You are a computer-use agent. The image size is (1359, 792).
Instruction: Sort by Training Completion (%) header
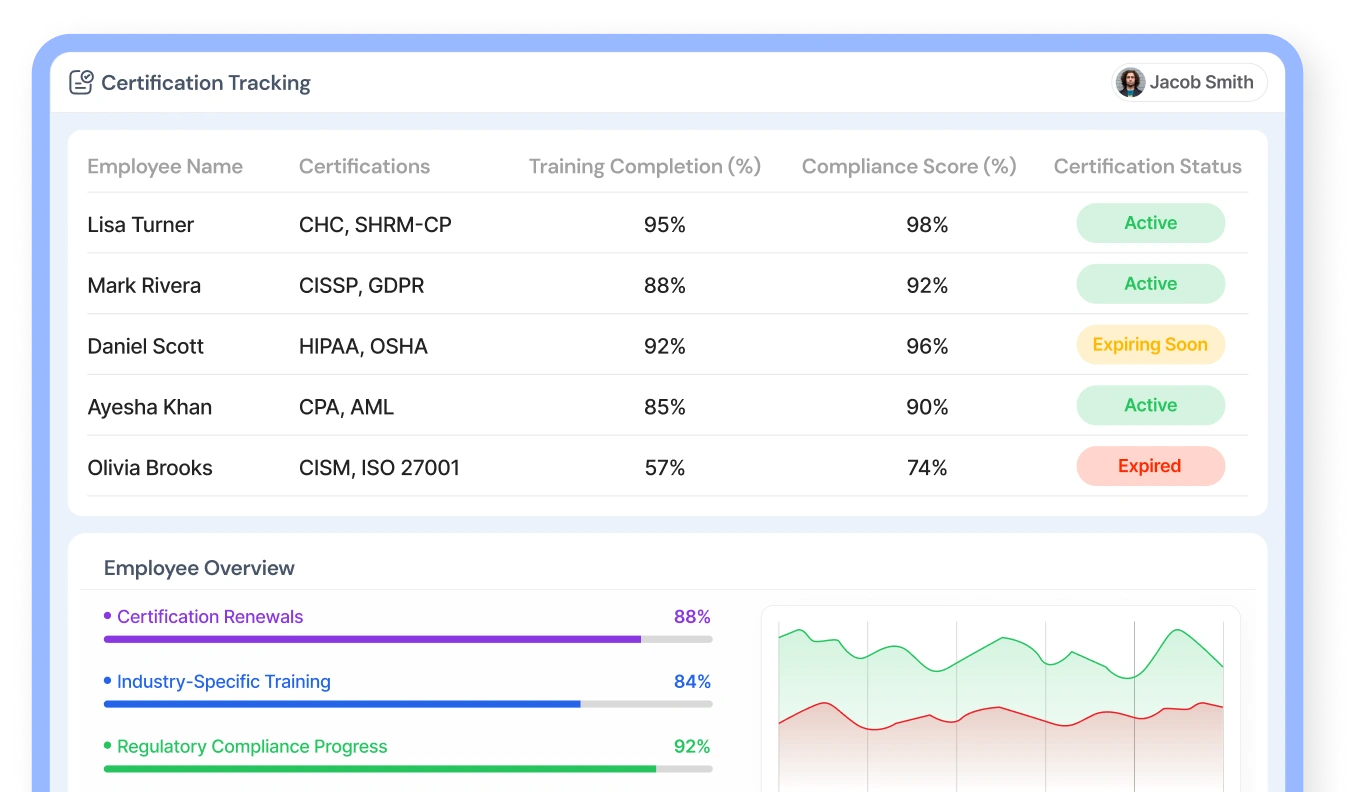click(645, 167)
